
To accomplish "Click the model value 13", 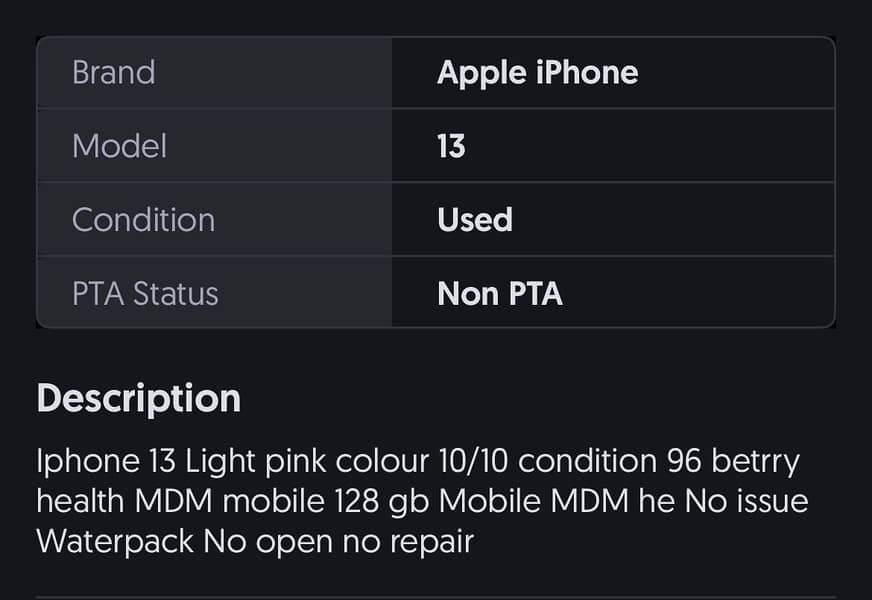I will [450, 145].
